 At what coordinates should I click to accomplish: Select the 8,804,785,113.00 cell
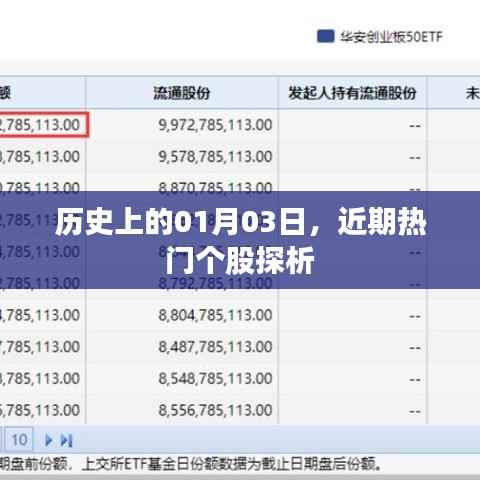tap(215, 315)
